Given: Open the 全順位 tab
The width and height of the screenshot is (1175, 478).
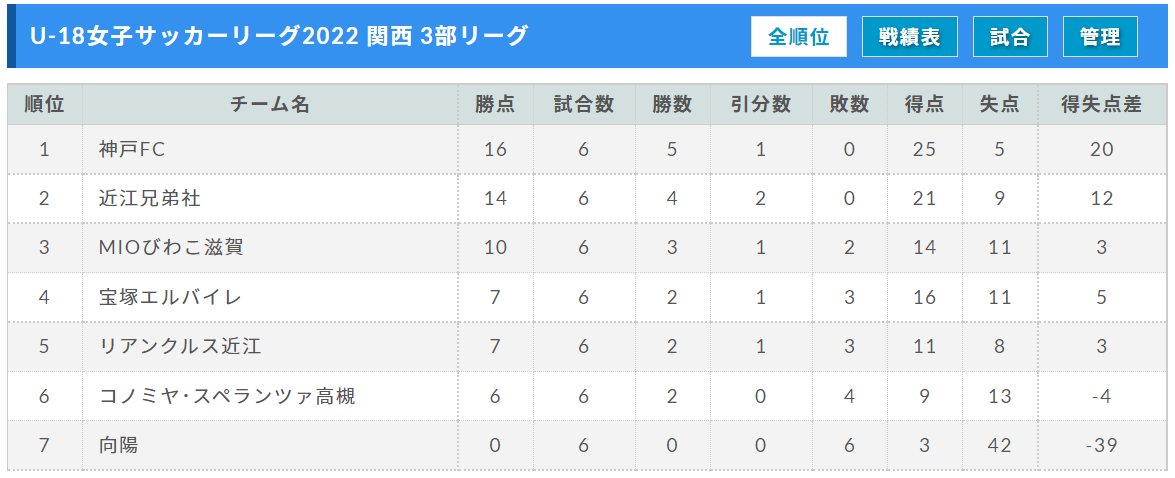Looking at the screenshot, I should (799, 37).
